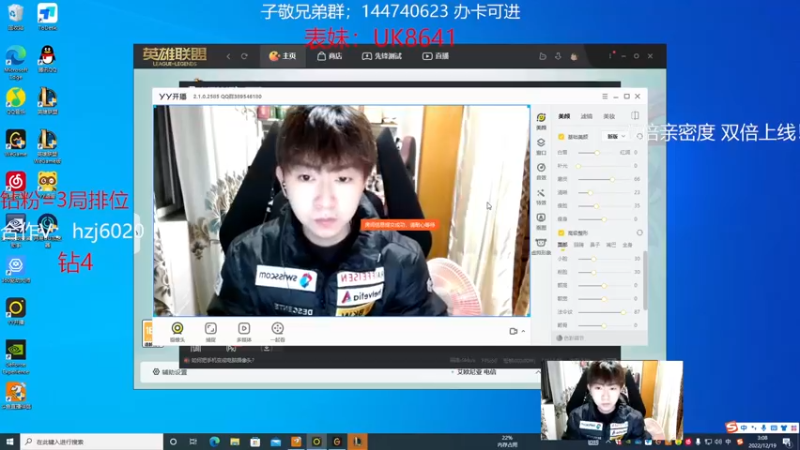Open the Recycle Bin desktop icon
Viewport: 800px width, 450px height.
(16, 17)
